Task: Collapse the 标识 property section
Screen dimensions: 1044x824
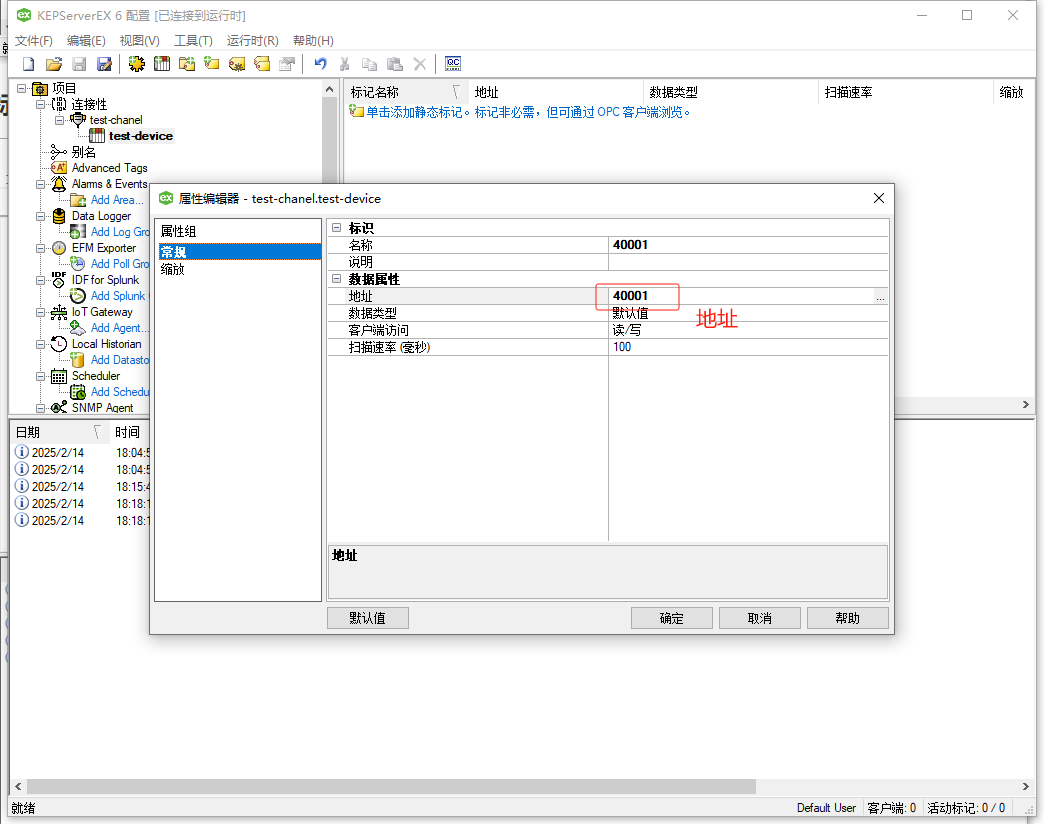Action: pyautogui.click(x=337, y=228)
